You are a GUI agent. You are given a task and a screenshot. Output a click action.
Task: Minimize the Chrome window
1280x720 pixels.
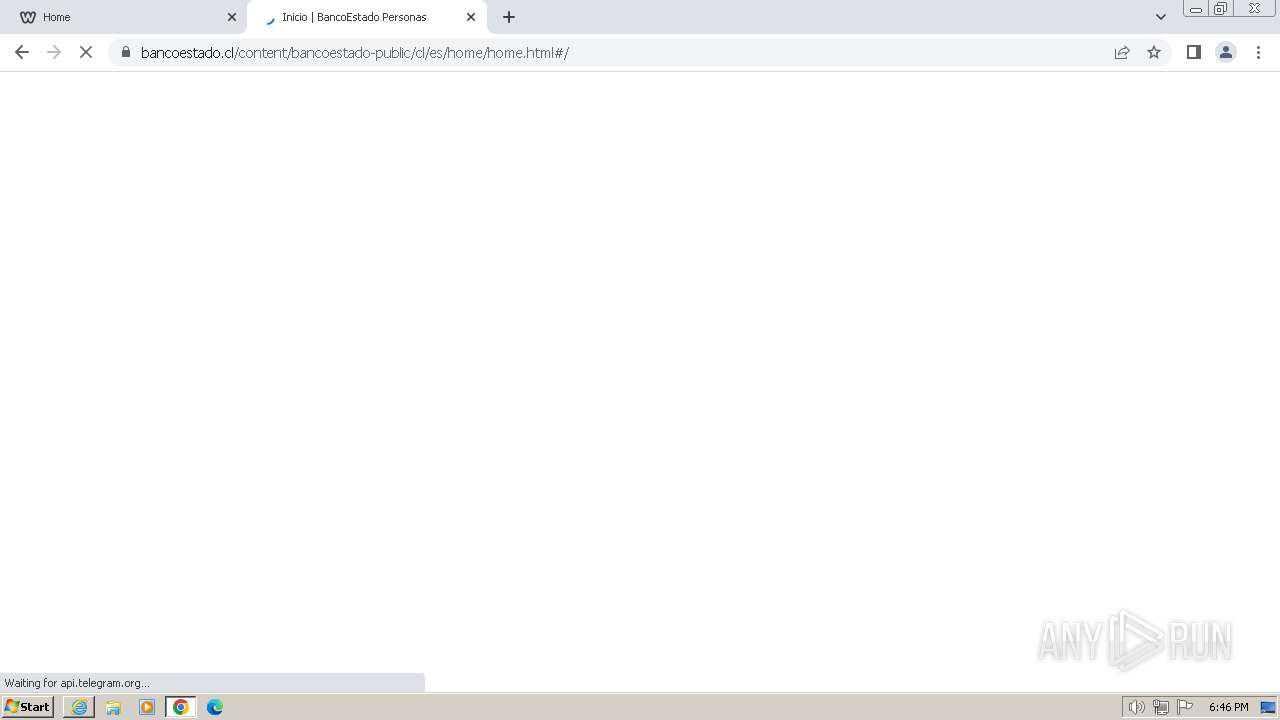click(x=1196, y=9)
